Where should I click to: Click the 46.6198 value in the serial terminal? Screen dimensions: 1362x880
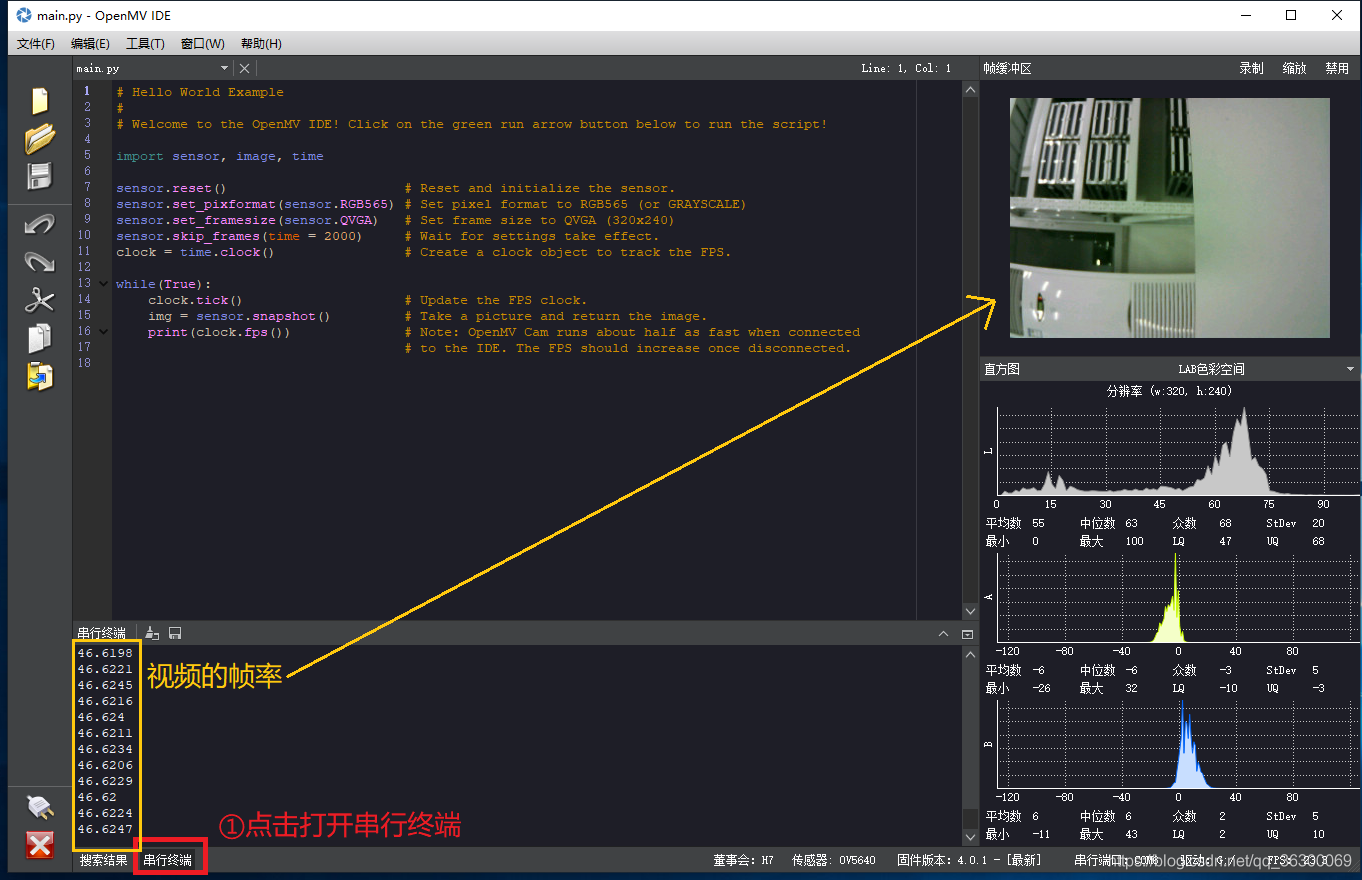(x=105, y=653)
